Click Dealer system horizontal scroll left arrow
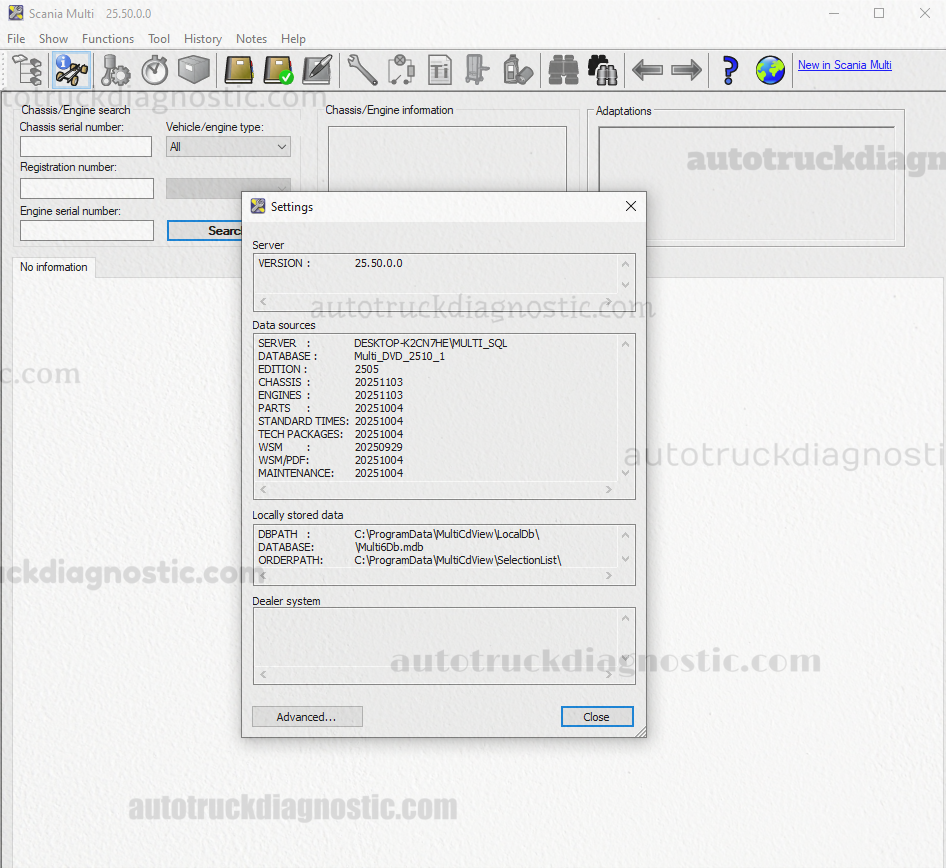Image resolution: width=946 pixels, height=868 pixels. coord(263,674)
